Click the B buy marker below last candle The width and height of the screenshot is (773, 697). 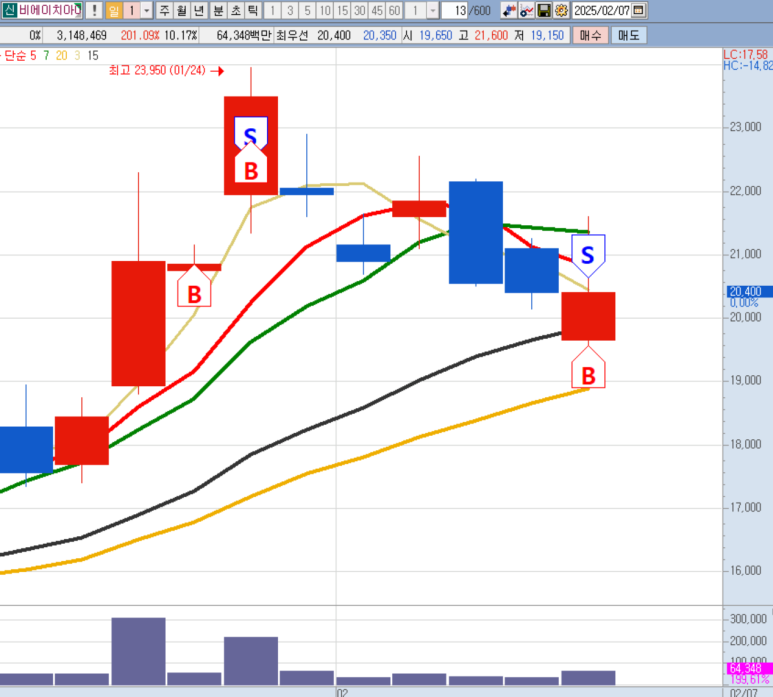(588, 368)
